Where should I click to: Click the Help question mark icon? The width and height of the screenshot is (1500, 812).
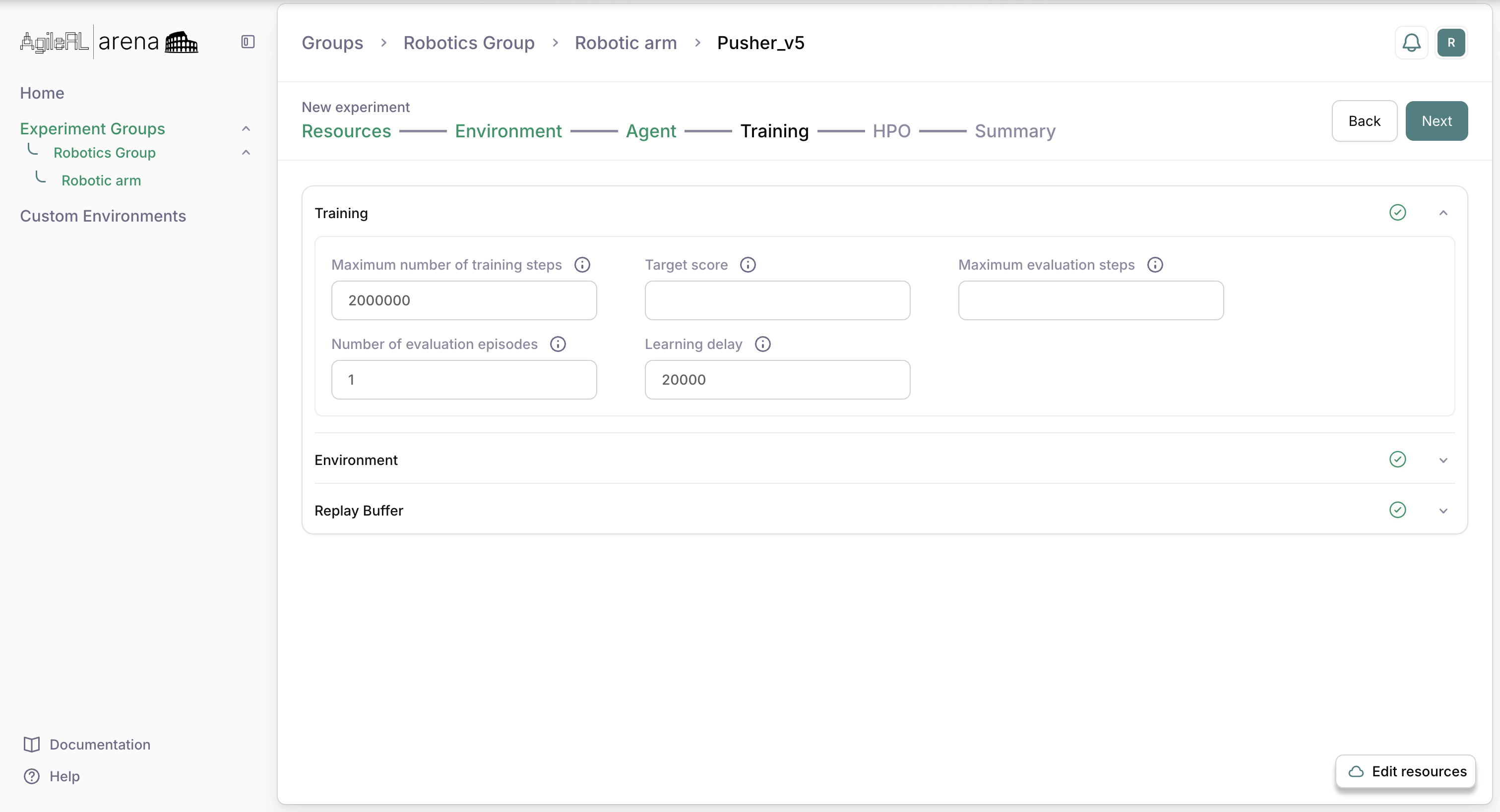(x=31, y=776)
